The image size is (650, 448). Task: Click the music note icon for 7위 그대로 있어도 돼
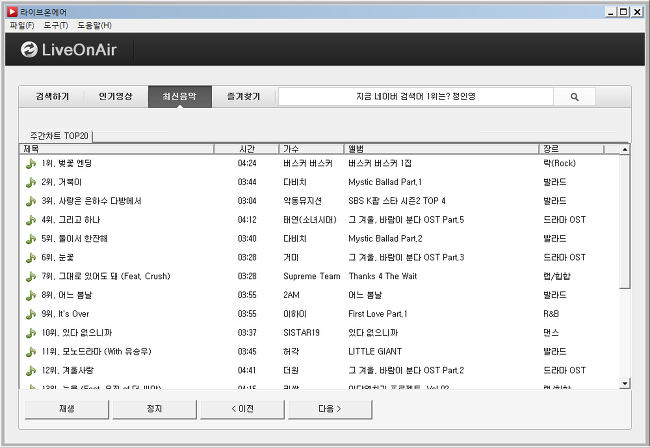31,277
